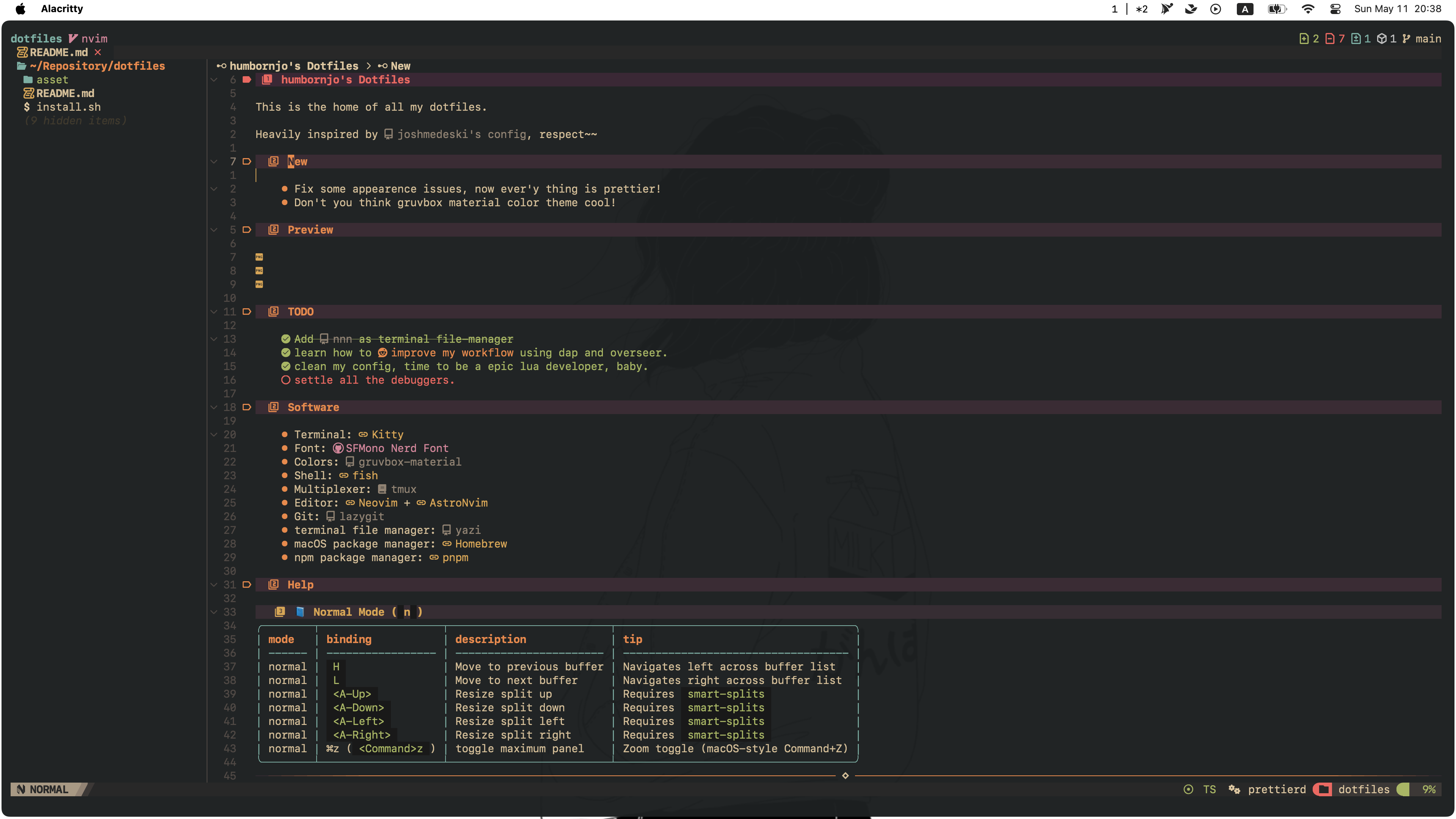This screenshot has width=1456, height=819.
Task: Collapse the Help heading fold chevron
Action: coord(213,584)
